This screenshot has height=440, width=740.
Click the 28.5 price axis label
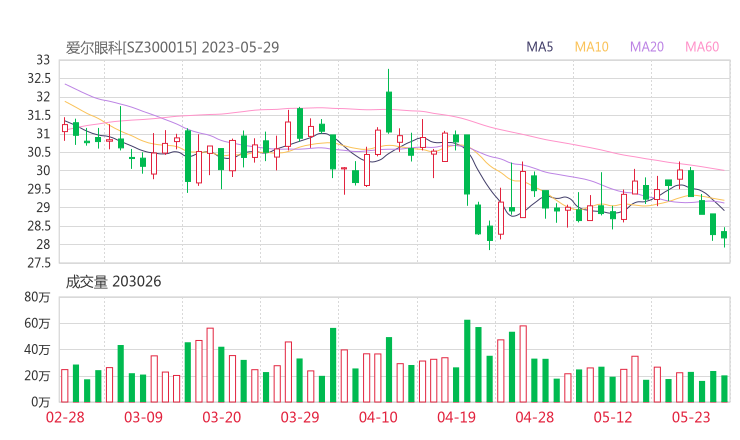coord(39,226)
